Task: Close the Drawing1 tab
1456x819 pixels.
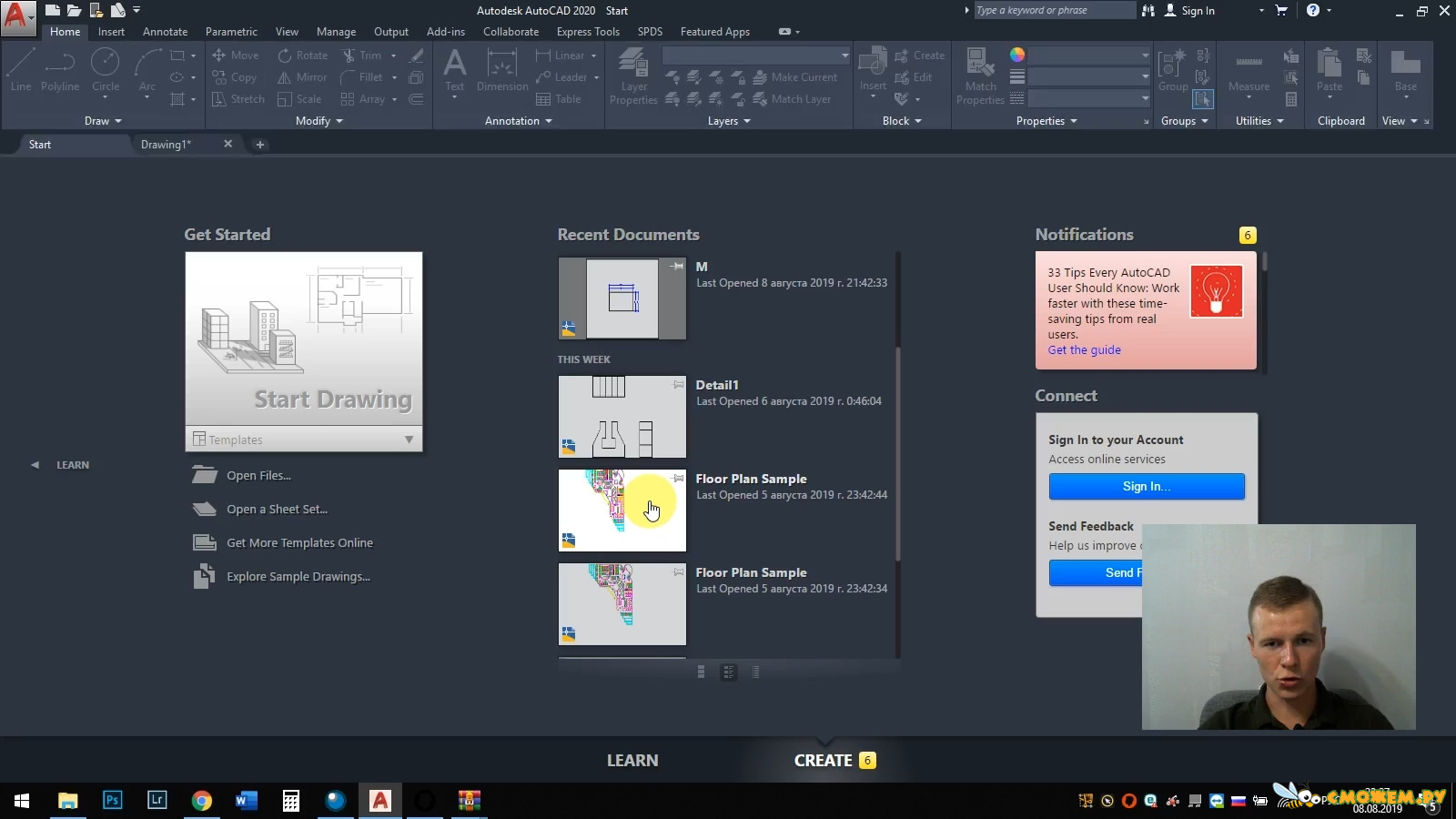Action: pos(227,145)
